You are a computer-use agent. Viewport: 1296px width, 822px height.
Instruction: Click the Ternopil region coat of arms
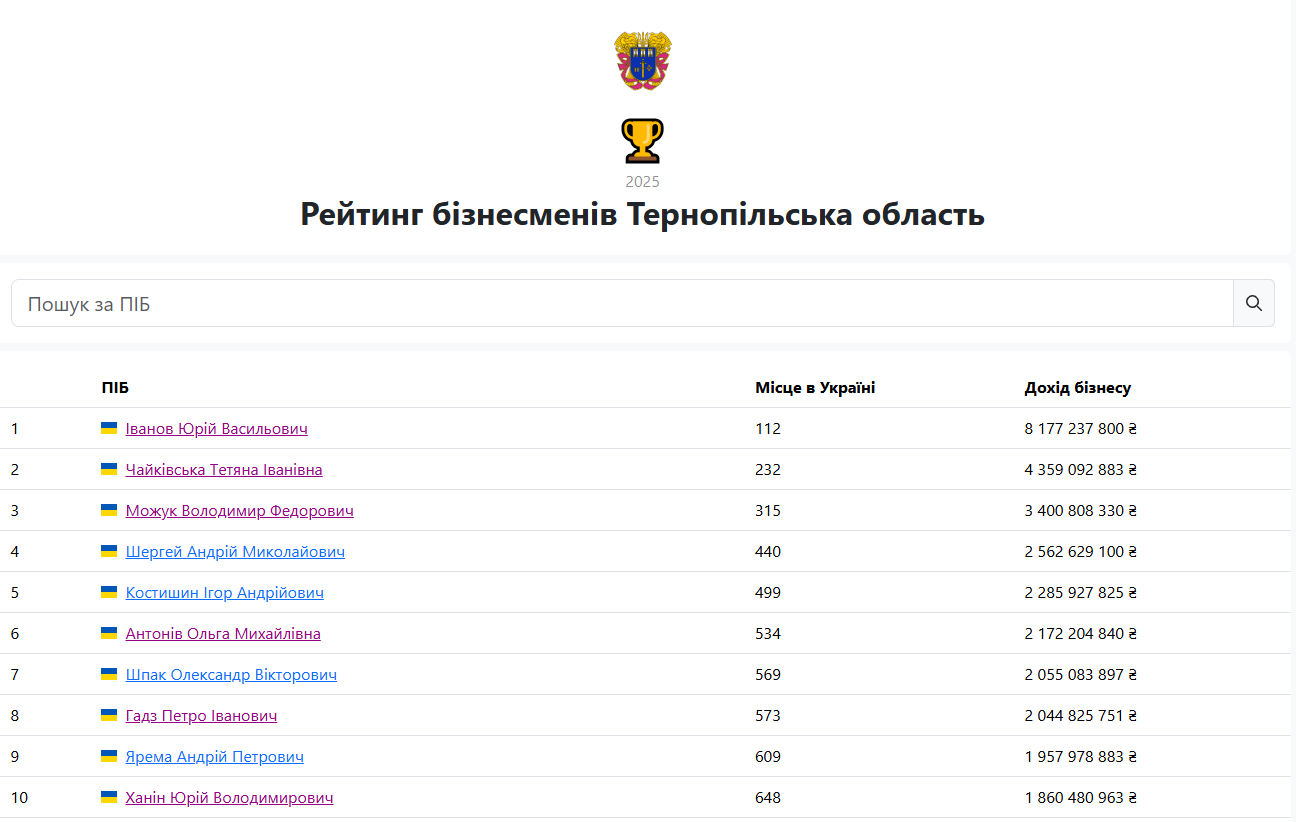pyautogui.click(x=643, y=61)
